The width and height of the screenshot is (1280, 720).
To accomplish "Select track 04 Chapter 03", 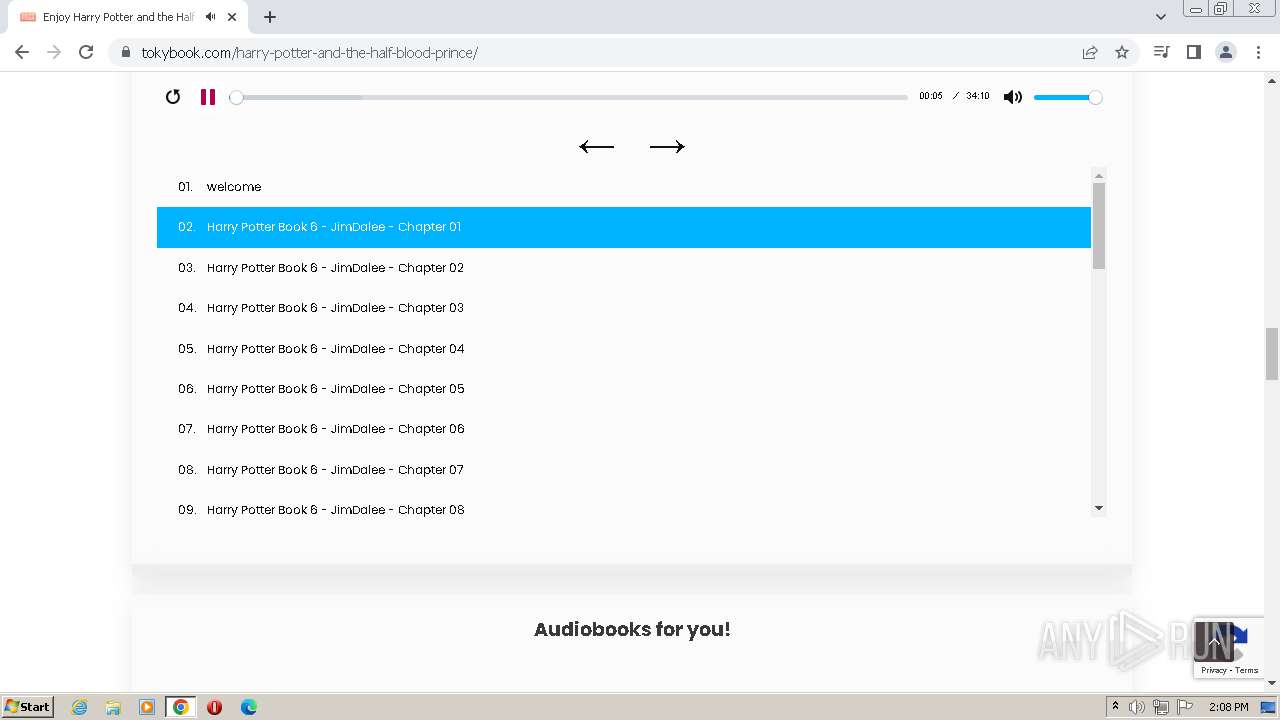I will (x=624, y=308).
